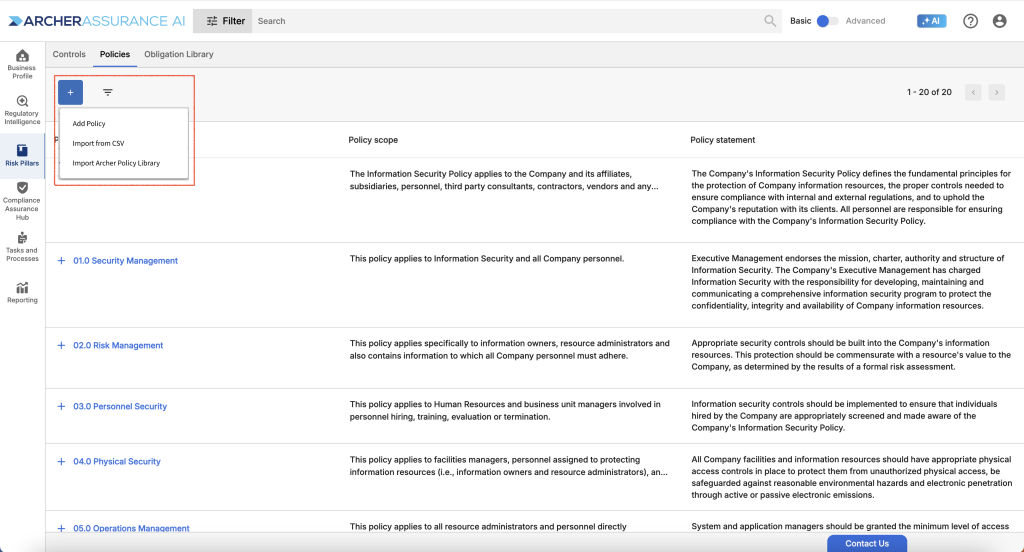This screenshot has height=552, width=1024.
Task: Expand the 05.0 Operations Management row
Action: tap(61, 528)
